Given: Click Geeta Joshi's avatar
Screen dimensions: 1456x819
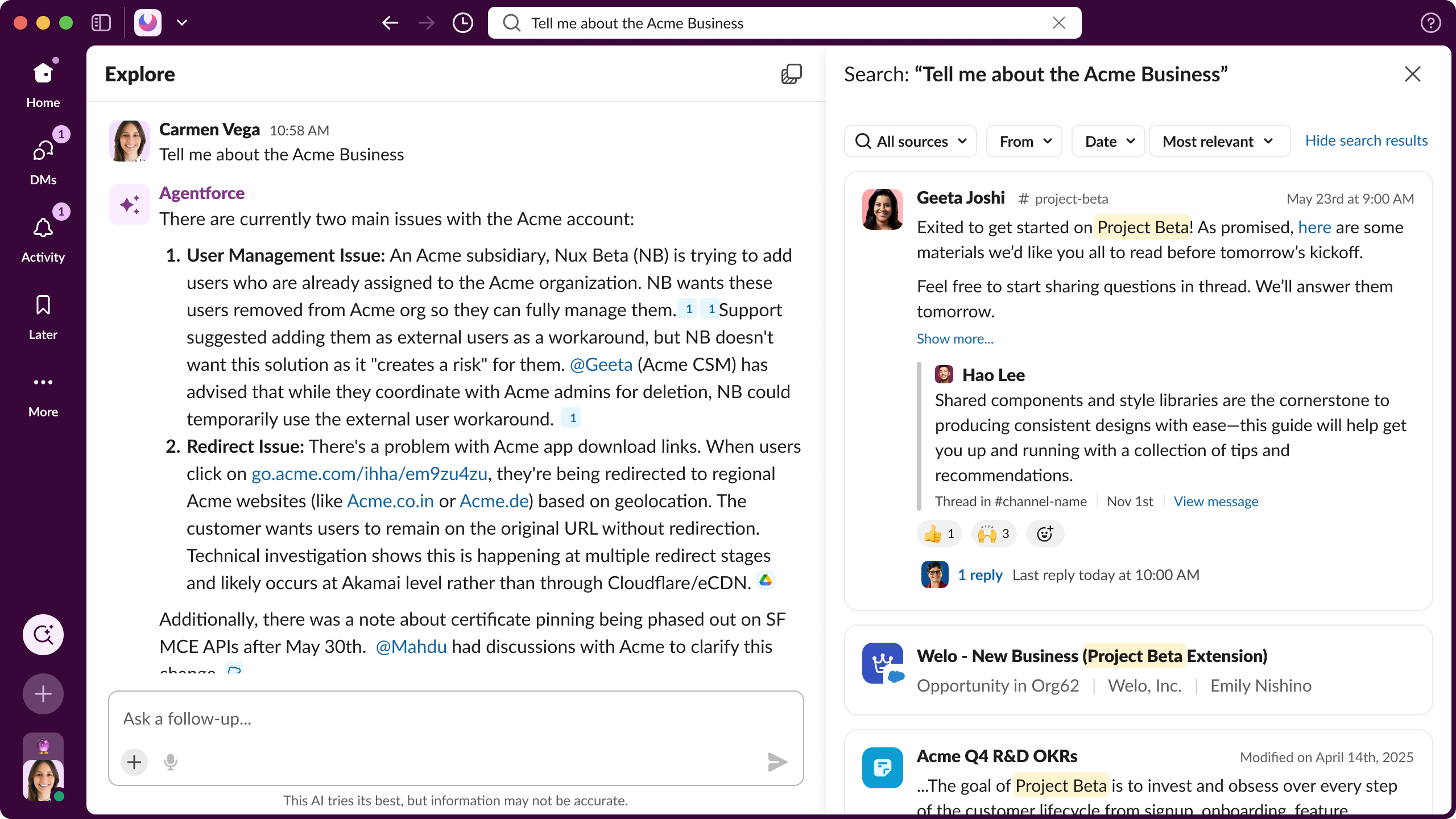Looking at the screenshot, I should (883, 209).
